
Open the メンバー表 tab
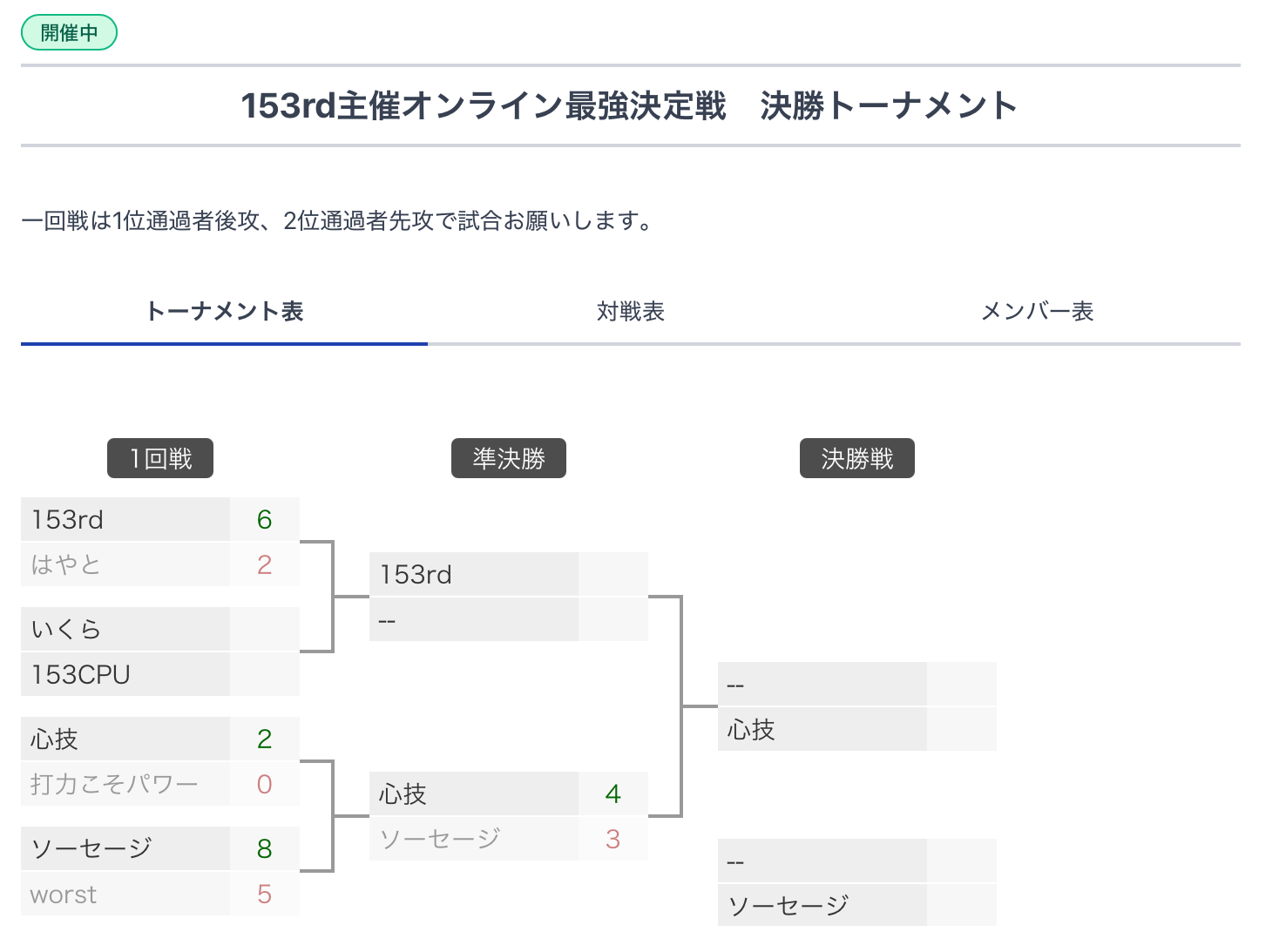click(x=1037, y=311)
